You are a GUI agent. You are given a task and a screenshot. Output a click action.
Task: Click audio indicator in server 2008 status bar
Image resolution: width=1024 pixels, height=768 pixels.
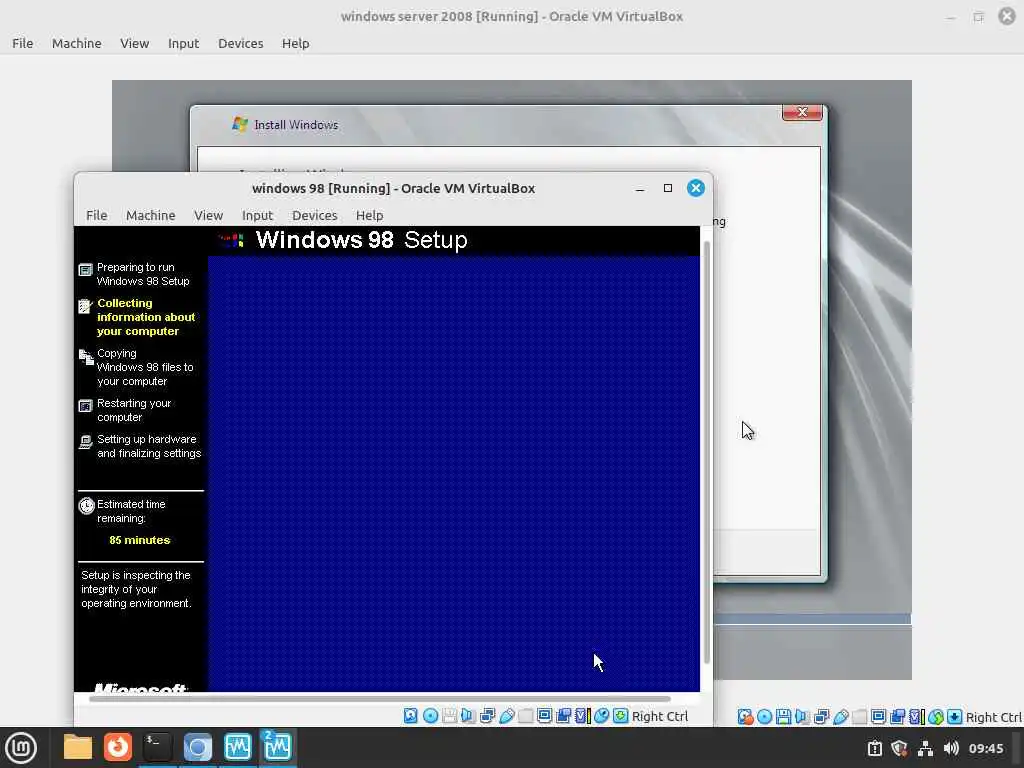click(x=802, y=717)
